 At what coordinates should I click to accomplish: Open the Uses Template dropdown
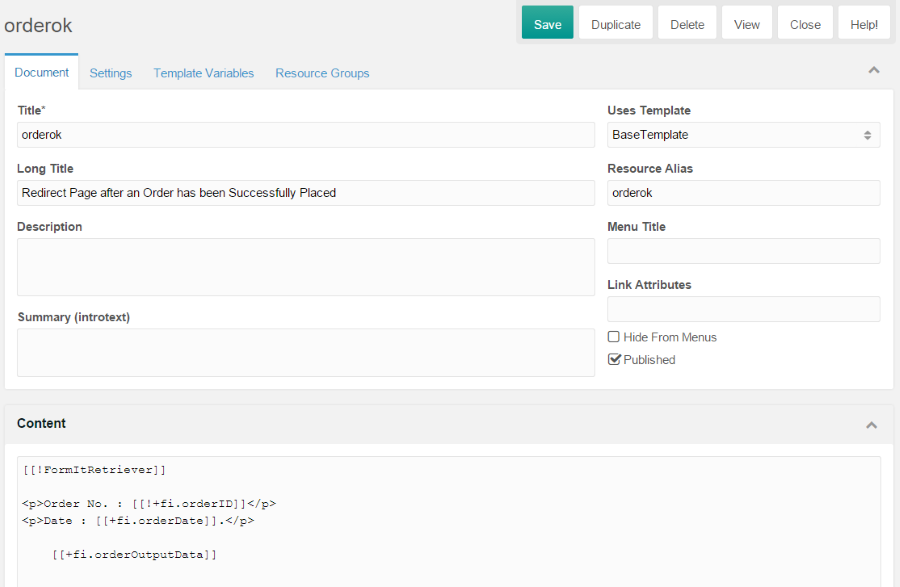click(743, 135)
